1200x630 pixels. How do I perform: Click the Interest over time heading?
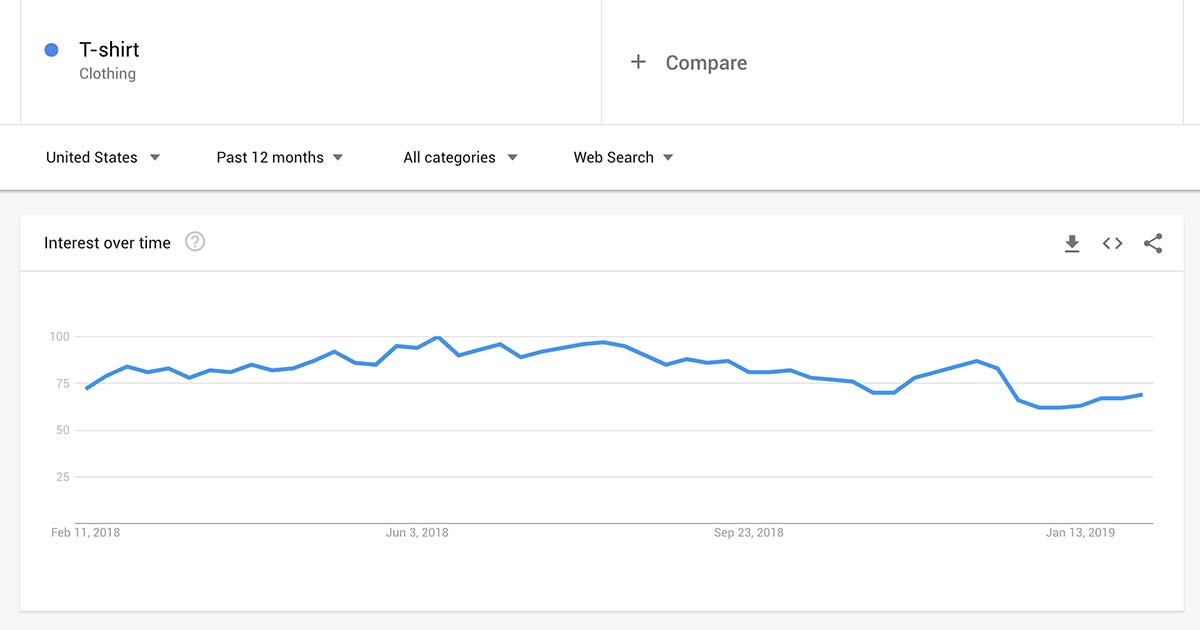tap(107, 243)
